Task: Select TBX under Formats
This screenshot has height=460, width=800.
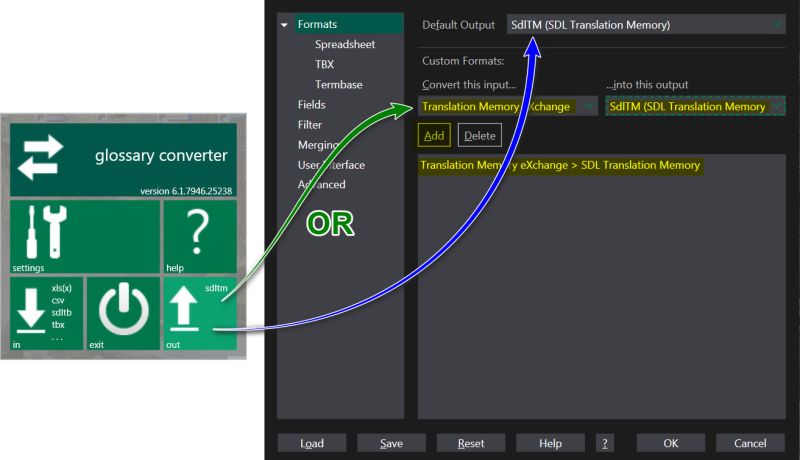Action: pos(324,64)
